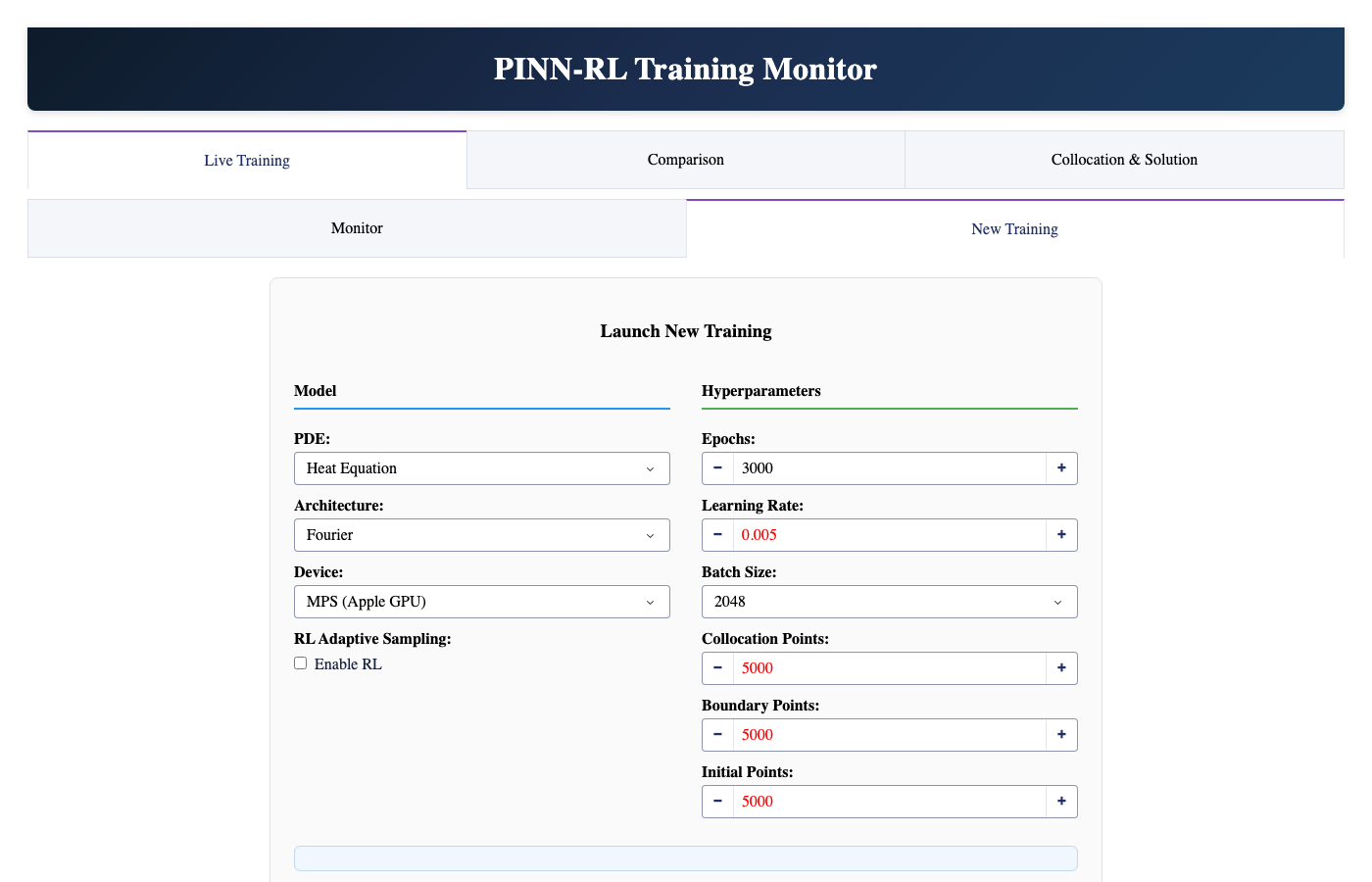Decrease the Epochs value with minus
This screenshot has width=1372, height=882.
(x=718, y=468)
